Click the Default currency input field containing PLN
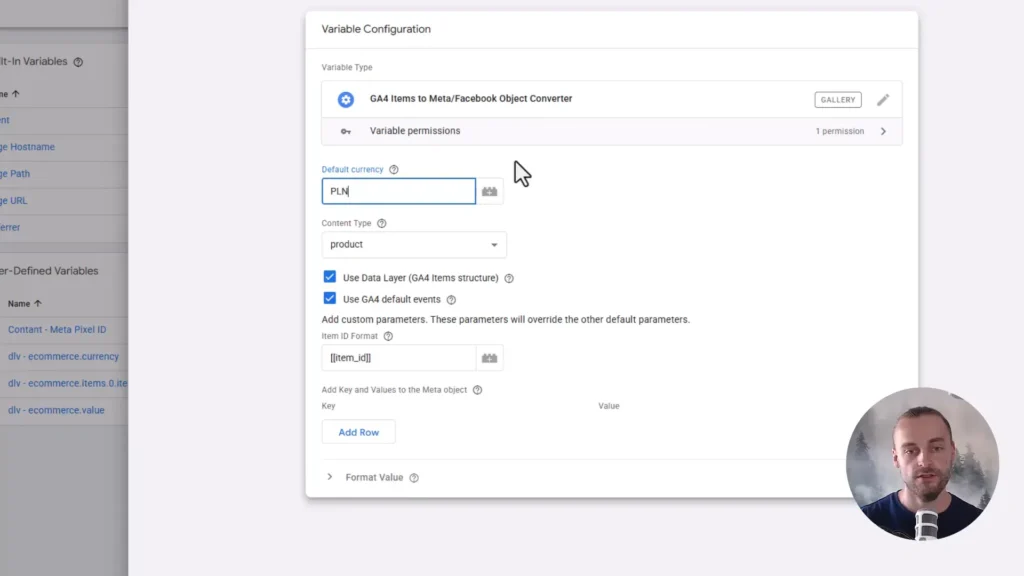 (x=399, y=191)
